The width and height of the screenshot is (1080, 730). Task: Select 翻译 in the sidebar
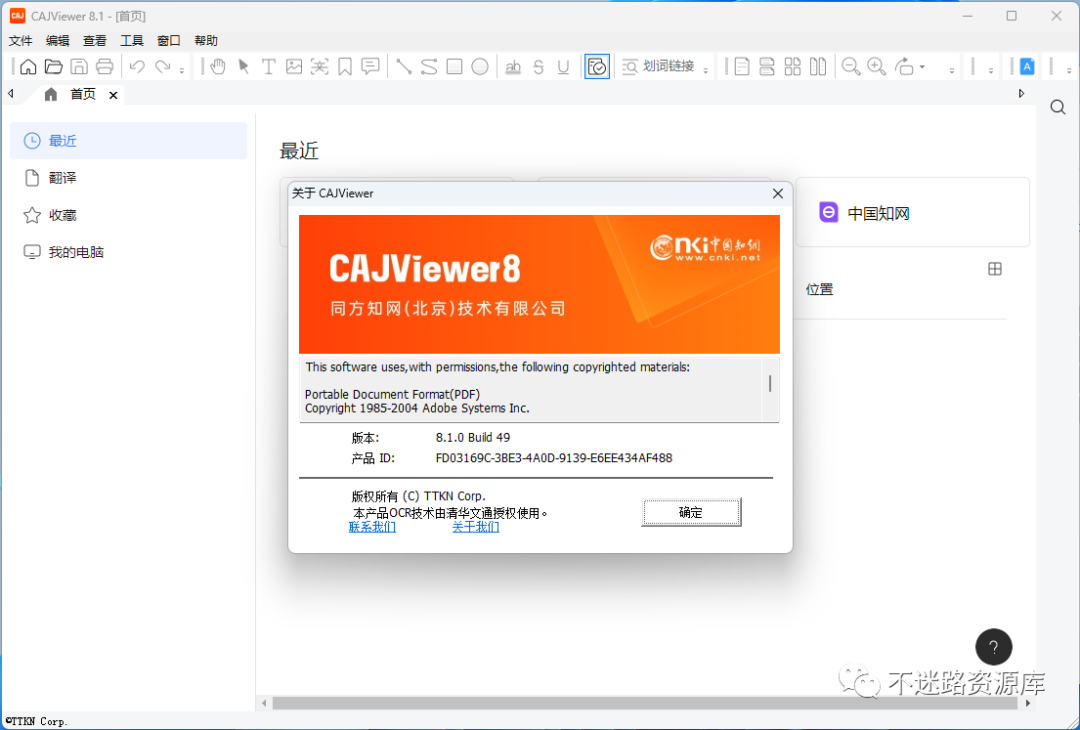129,178
